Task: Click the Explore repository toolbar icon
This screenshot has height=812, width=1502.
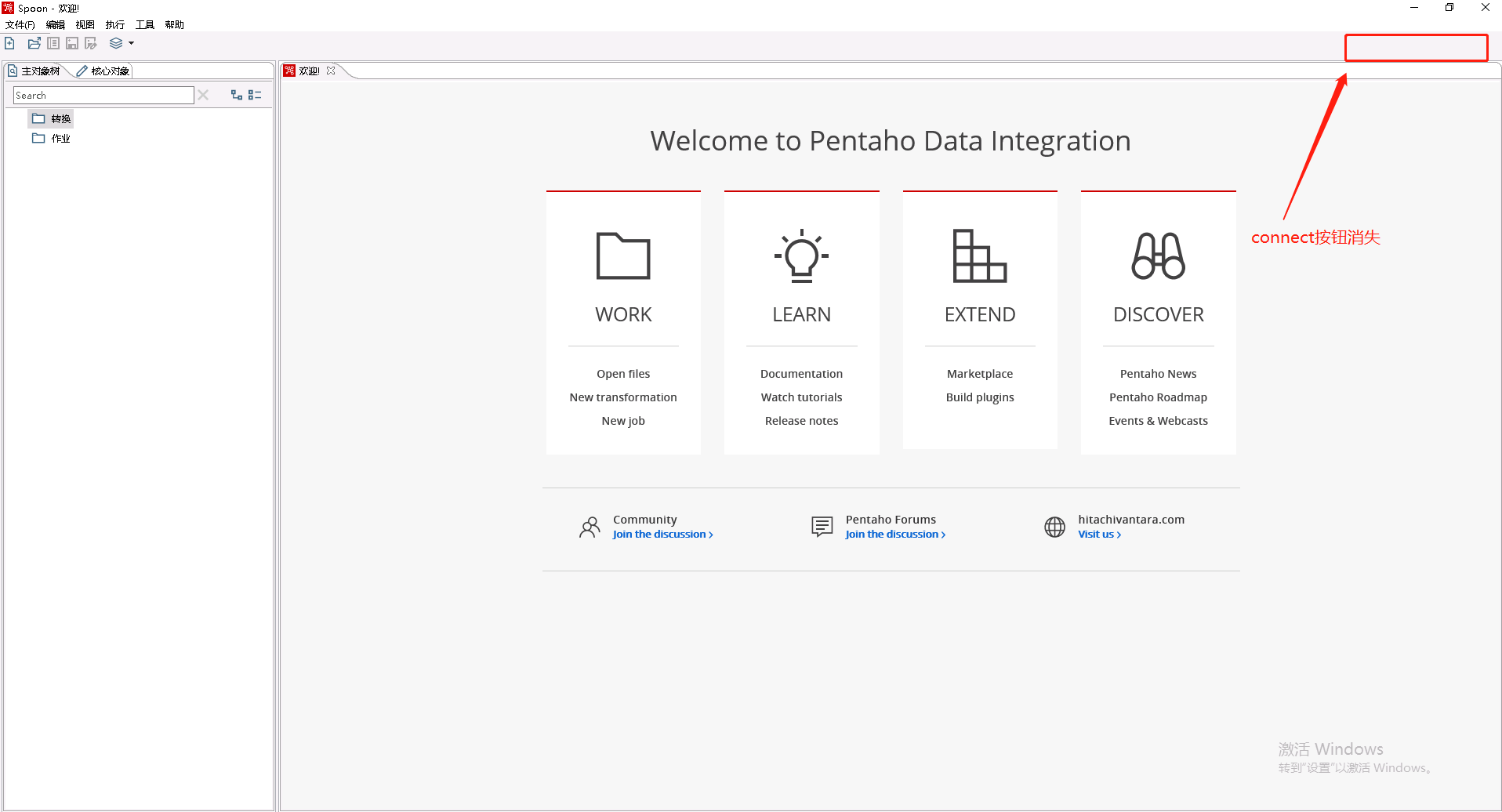Action: (53, 43)
